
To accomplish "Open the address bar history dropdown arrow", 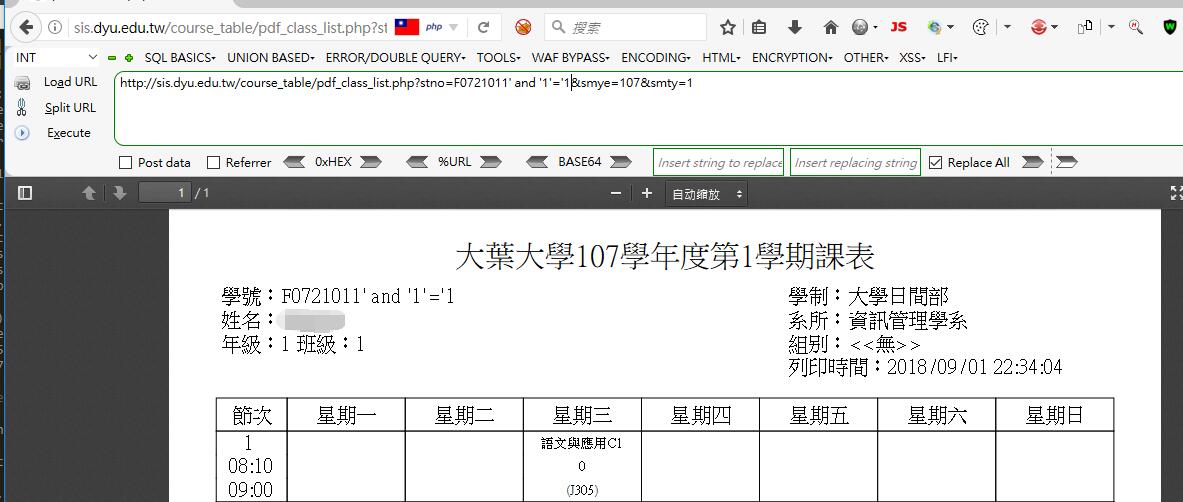I will pos(453,28).
